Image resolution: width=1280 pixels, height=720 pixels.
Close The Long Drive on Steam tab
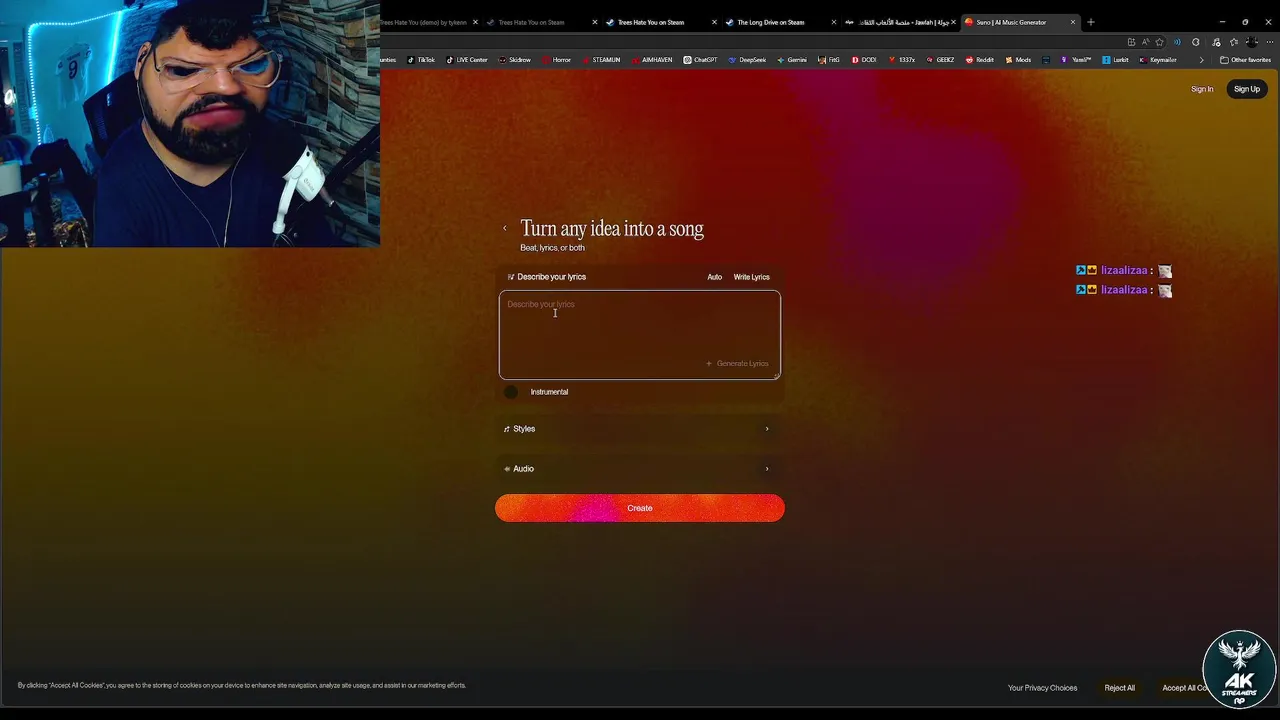click(x=834, y=22)
